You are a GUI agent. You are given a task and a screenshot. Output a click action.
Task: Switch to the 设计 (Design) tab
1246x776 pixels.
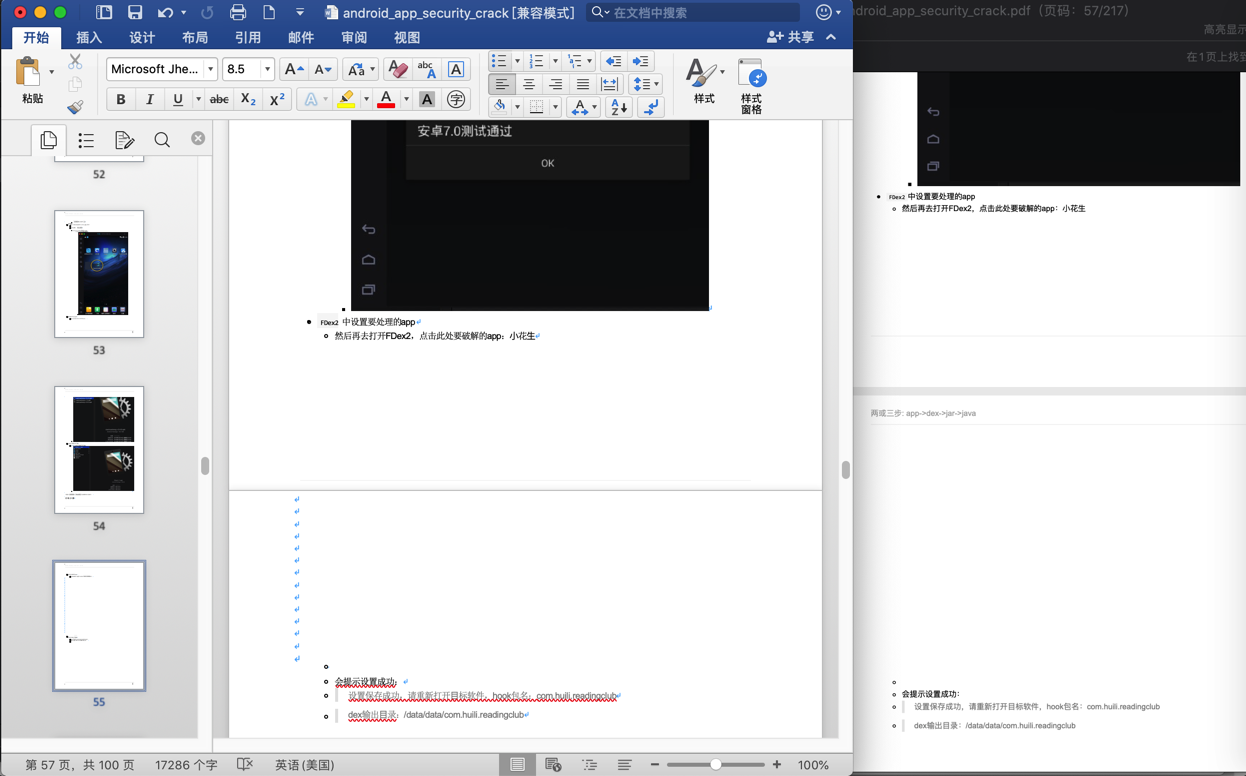click(142, 37)
